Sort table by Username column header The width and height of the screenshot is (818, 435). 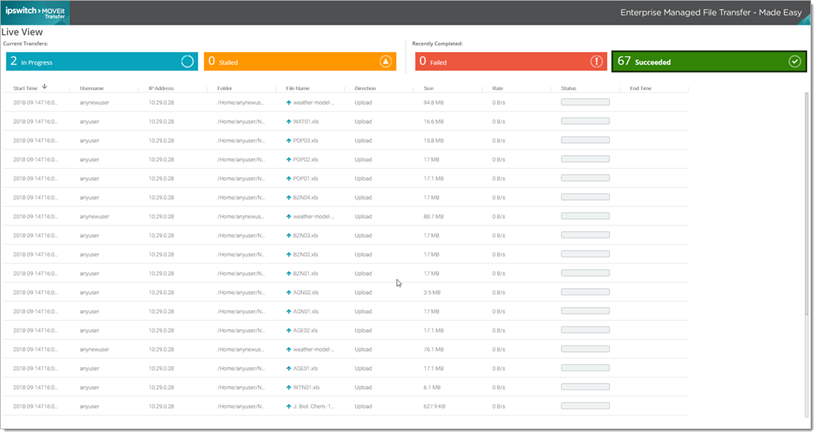(91, 88)
